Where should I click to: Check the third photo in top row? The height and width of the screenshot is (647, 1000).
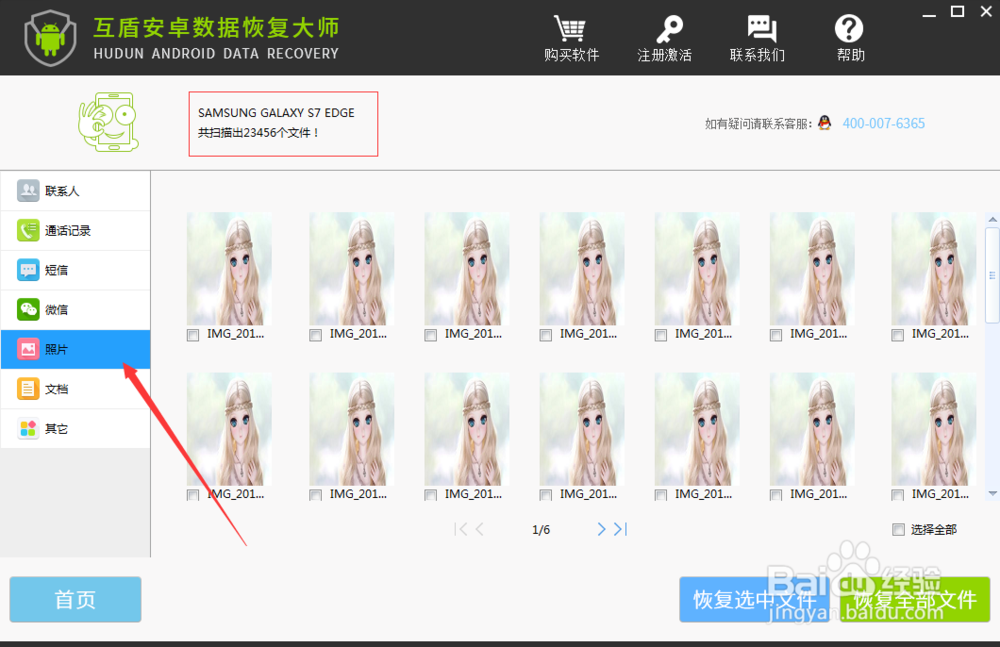pyautogui.click(x=430, y=335)
